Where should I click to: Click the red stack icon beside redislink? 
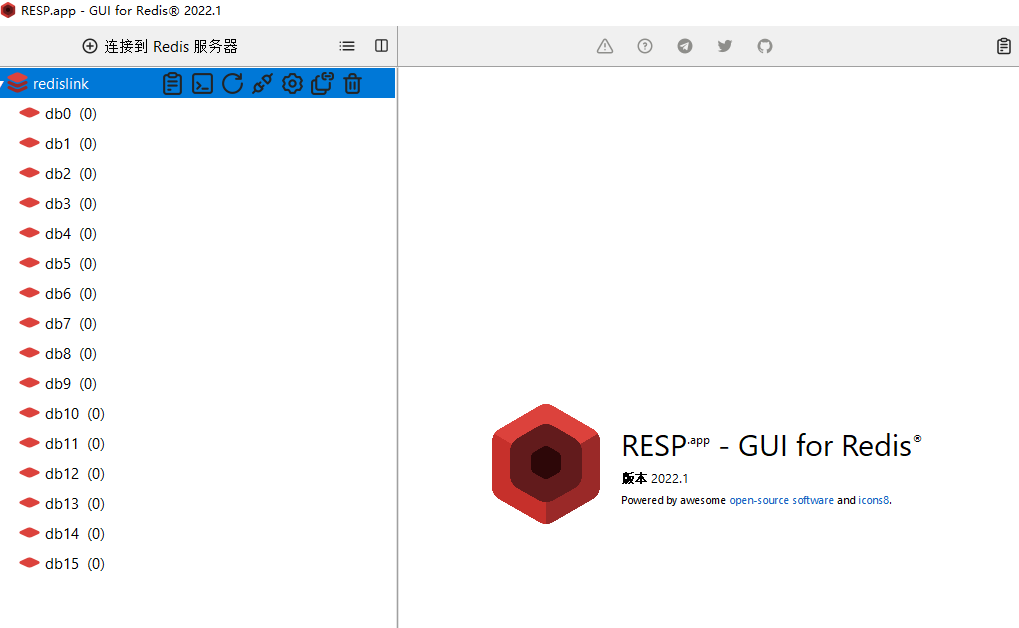click(18, 83)
